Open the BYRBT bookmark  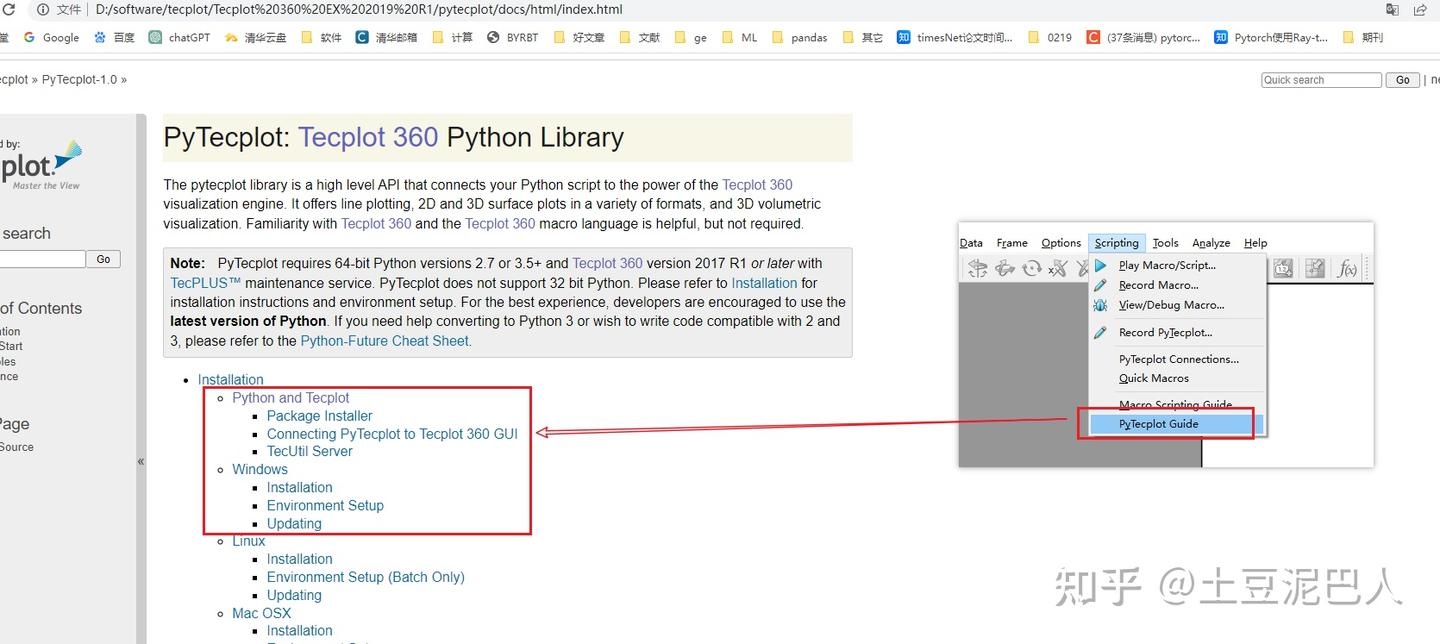pyautogui.click(x=512, y=37)
